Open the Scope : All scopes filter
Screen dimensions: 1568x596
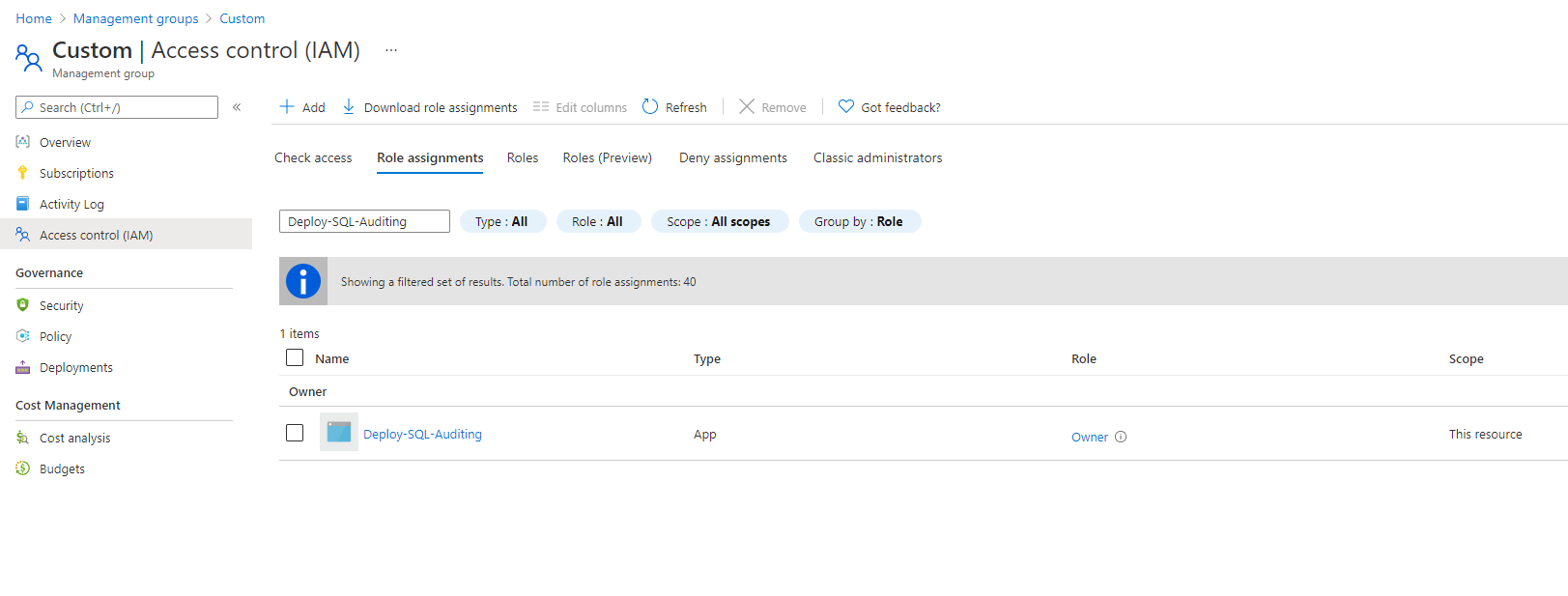720,221
